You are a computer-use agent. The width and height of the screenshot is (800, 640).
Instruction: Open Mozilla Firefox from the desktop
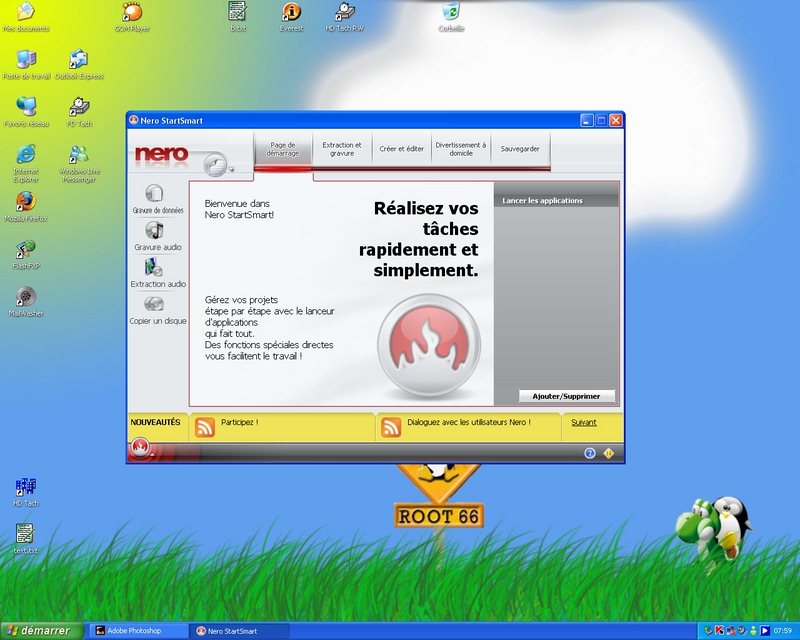(25, 201)
